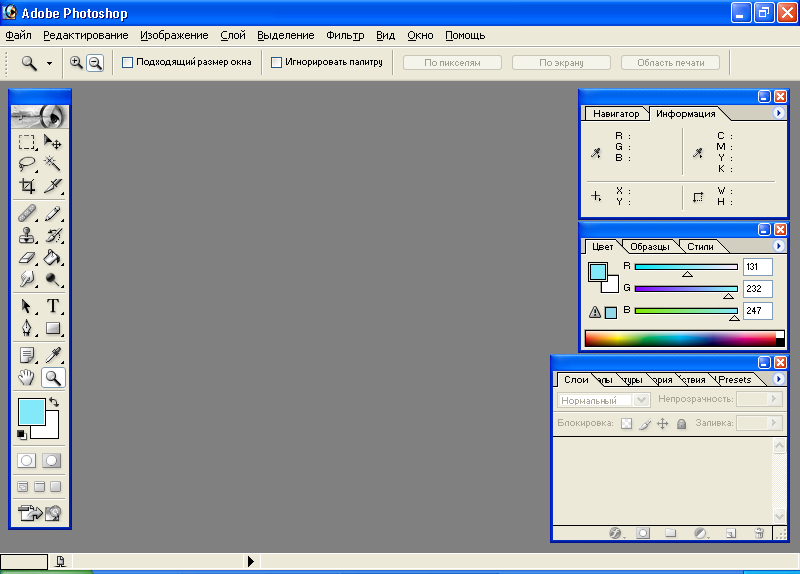Image resolution: width=800 pixels, height=574 pixels.
Task: Open Color palette menu arrow
Action: [778, 246]
